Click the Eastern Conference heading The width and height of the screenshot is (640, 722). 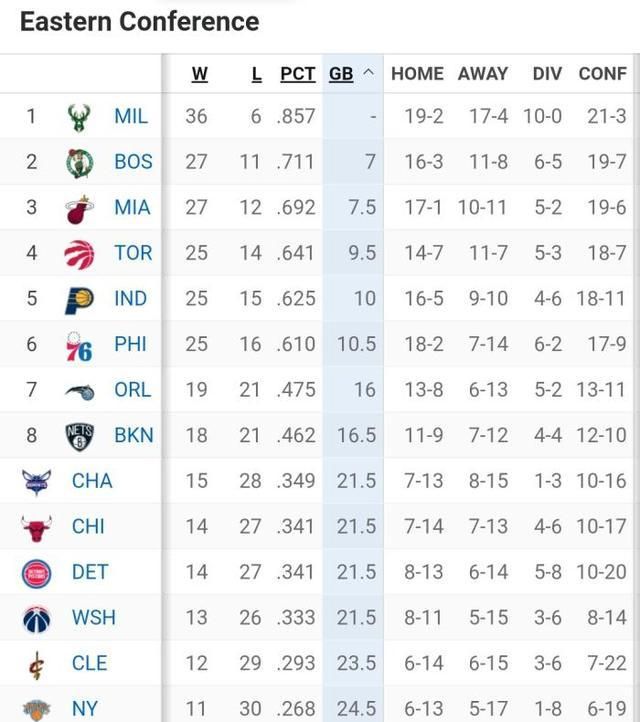click(139, 21)
